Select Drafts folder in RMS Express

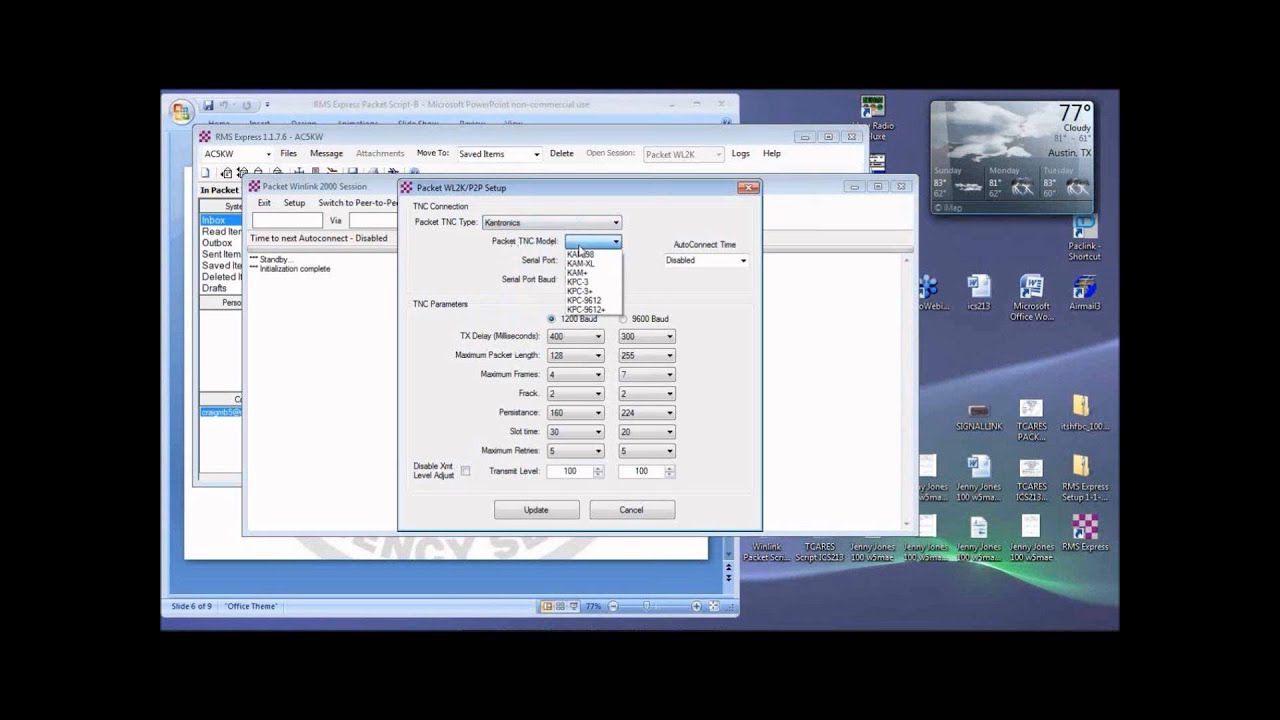[x=214, y=288]
